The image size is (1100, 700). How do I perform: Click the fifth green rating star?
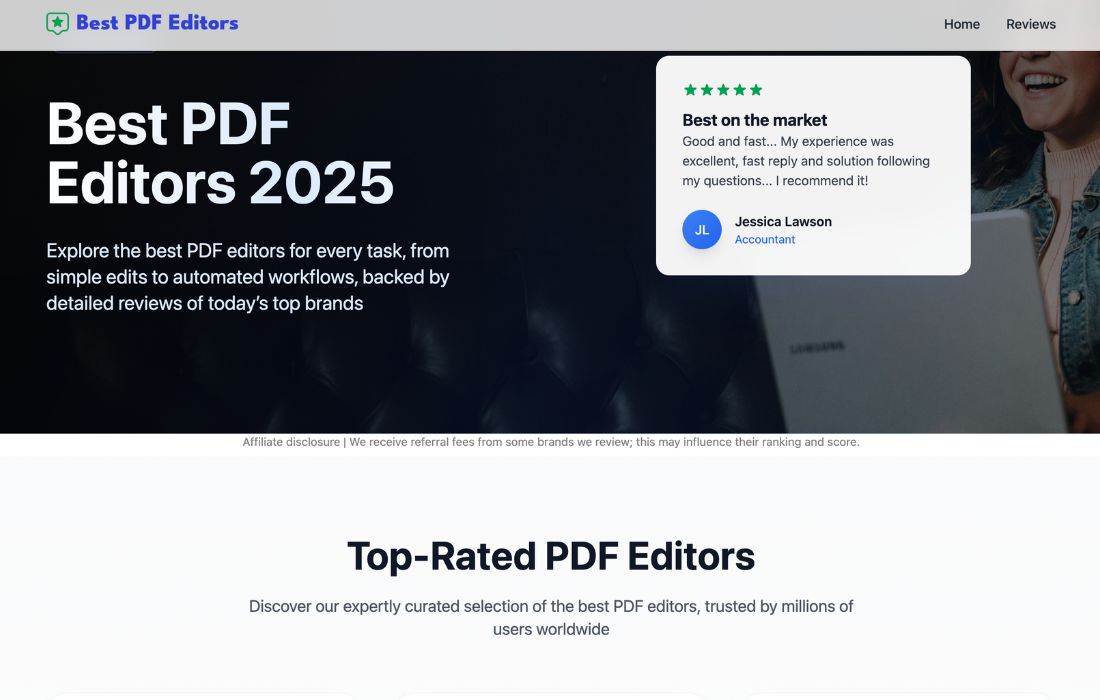click(756, 90)
